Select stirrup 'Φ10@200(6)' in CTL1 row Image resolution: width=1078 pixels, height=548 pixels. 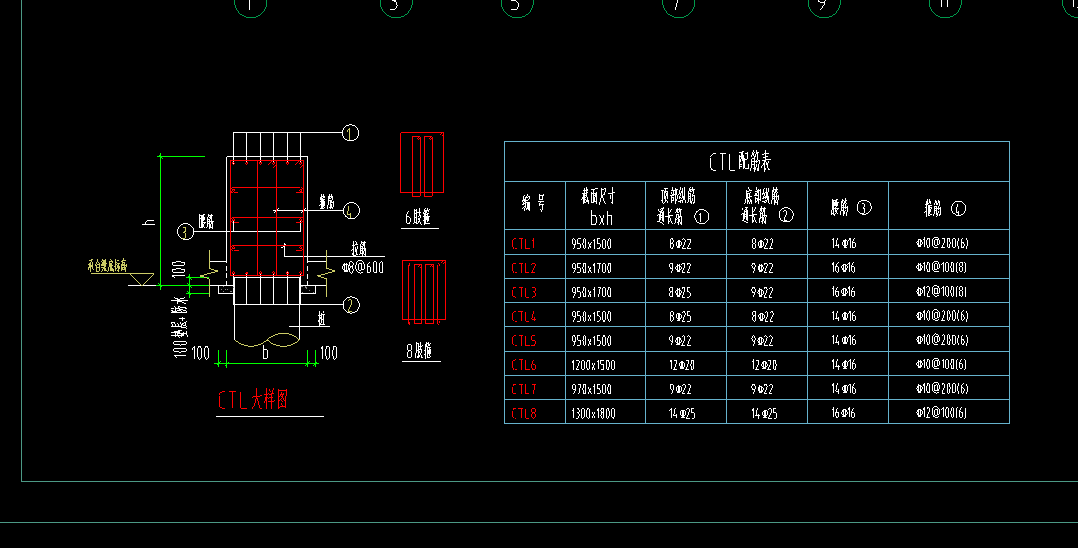[942, 243]
